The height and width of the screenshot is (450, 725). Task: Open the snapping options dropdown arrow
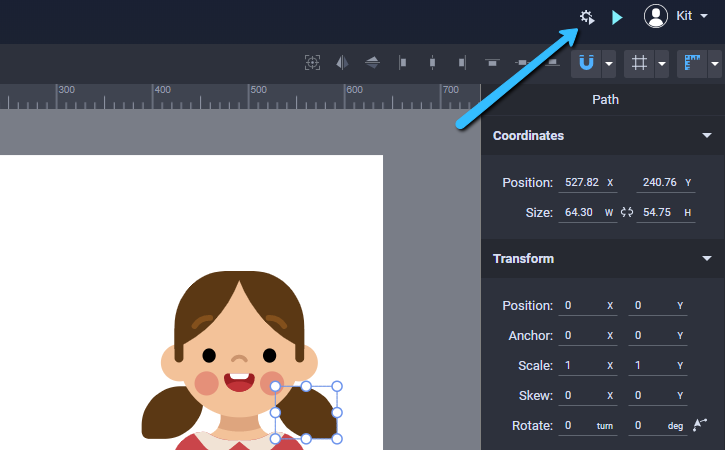tap(608, 64)
